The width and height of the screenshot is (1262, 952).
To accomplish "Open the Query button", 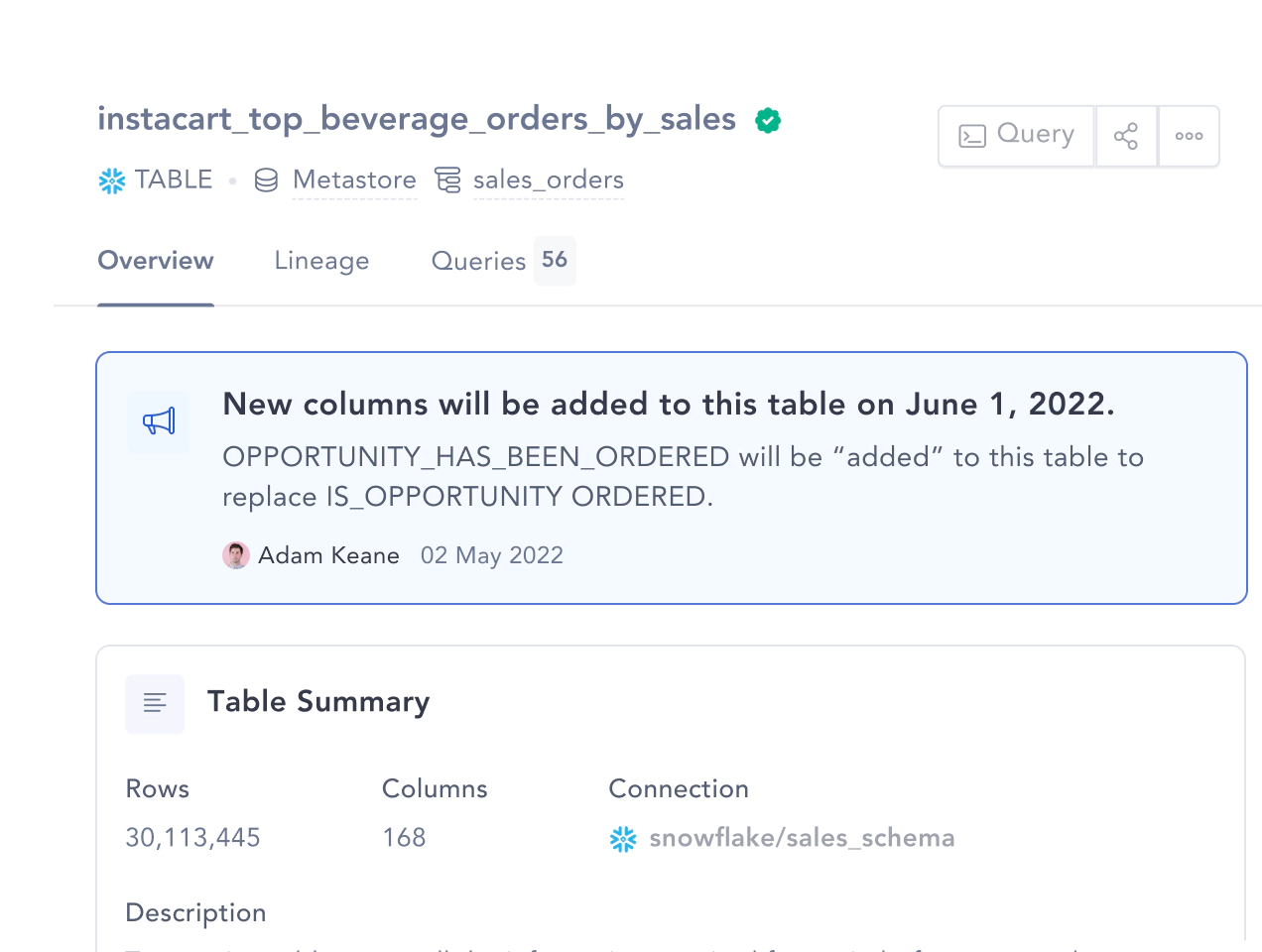I will click(x=1016, y=136).
